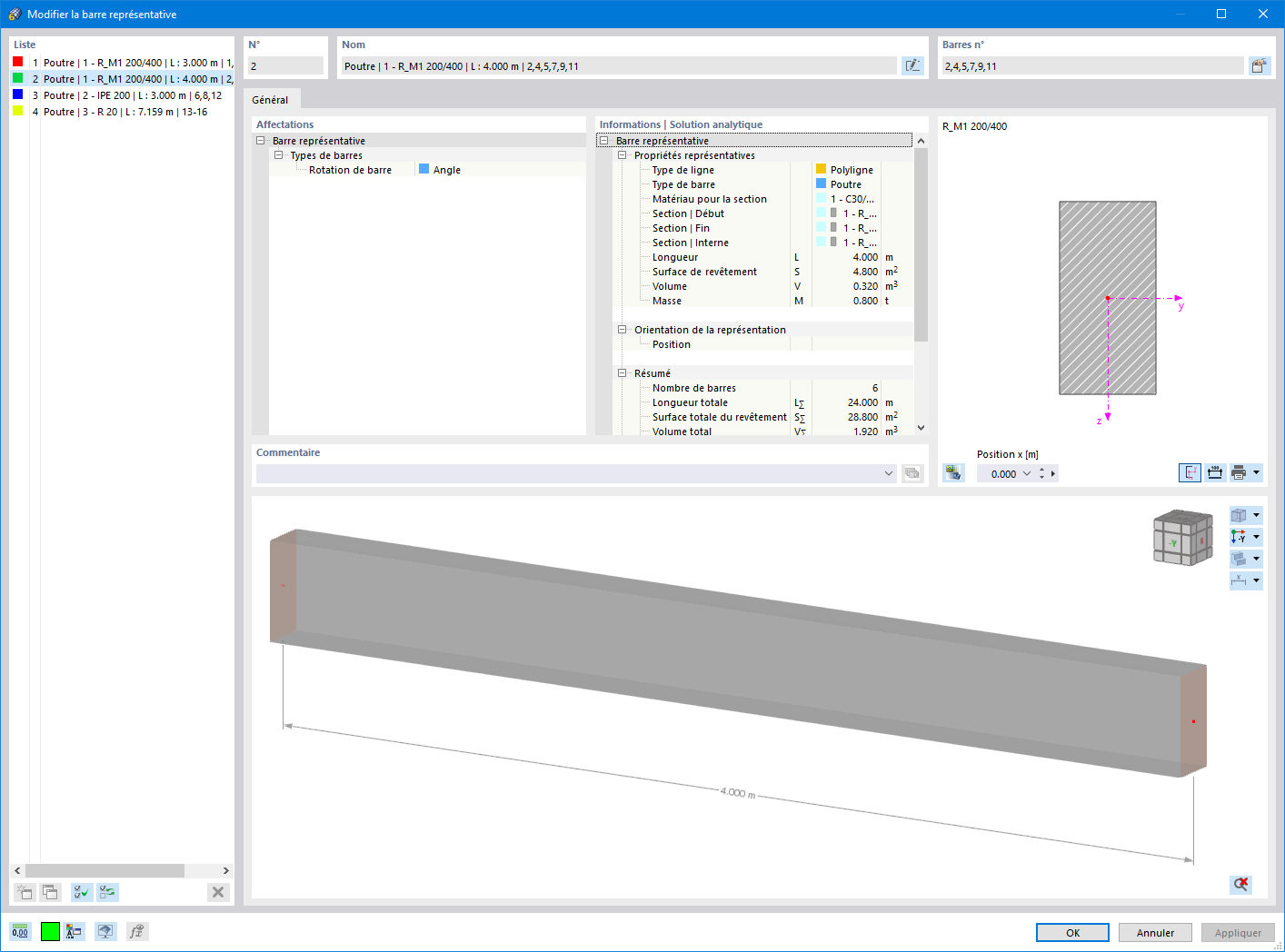Click the Appliquer button

click(1238, 933)
